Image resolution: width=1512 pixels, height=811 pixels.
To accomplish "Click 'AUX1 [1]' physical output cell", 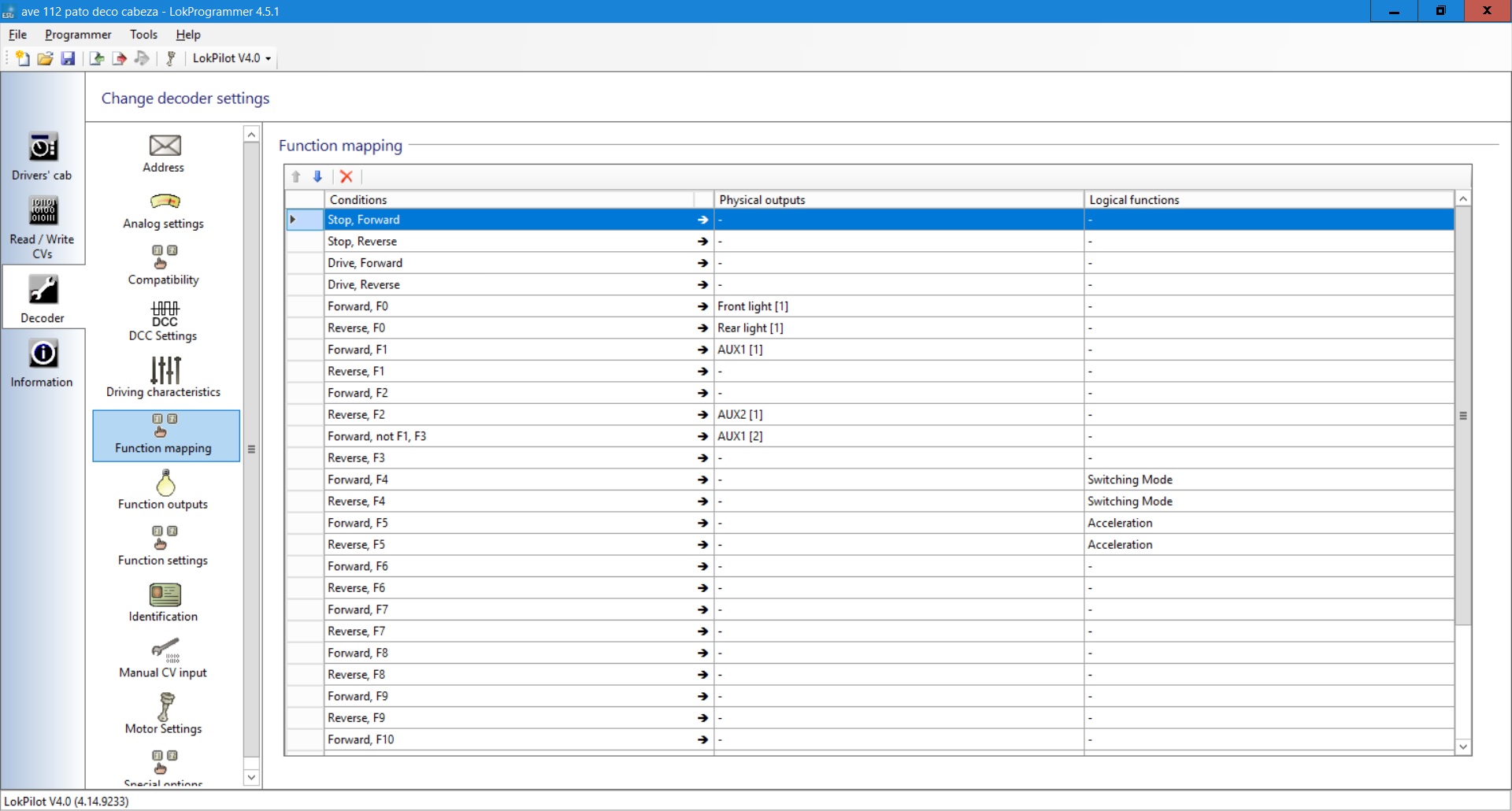I will tap(899, 350).
